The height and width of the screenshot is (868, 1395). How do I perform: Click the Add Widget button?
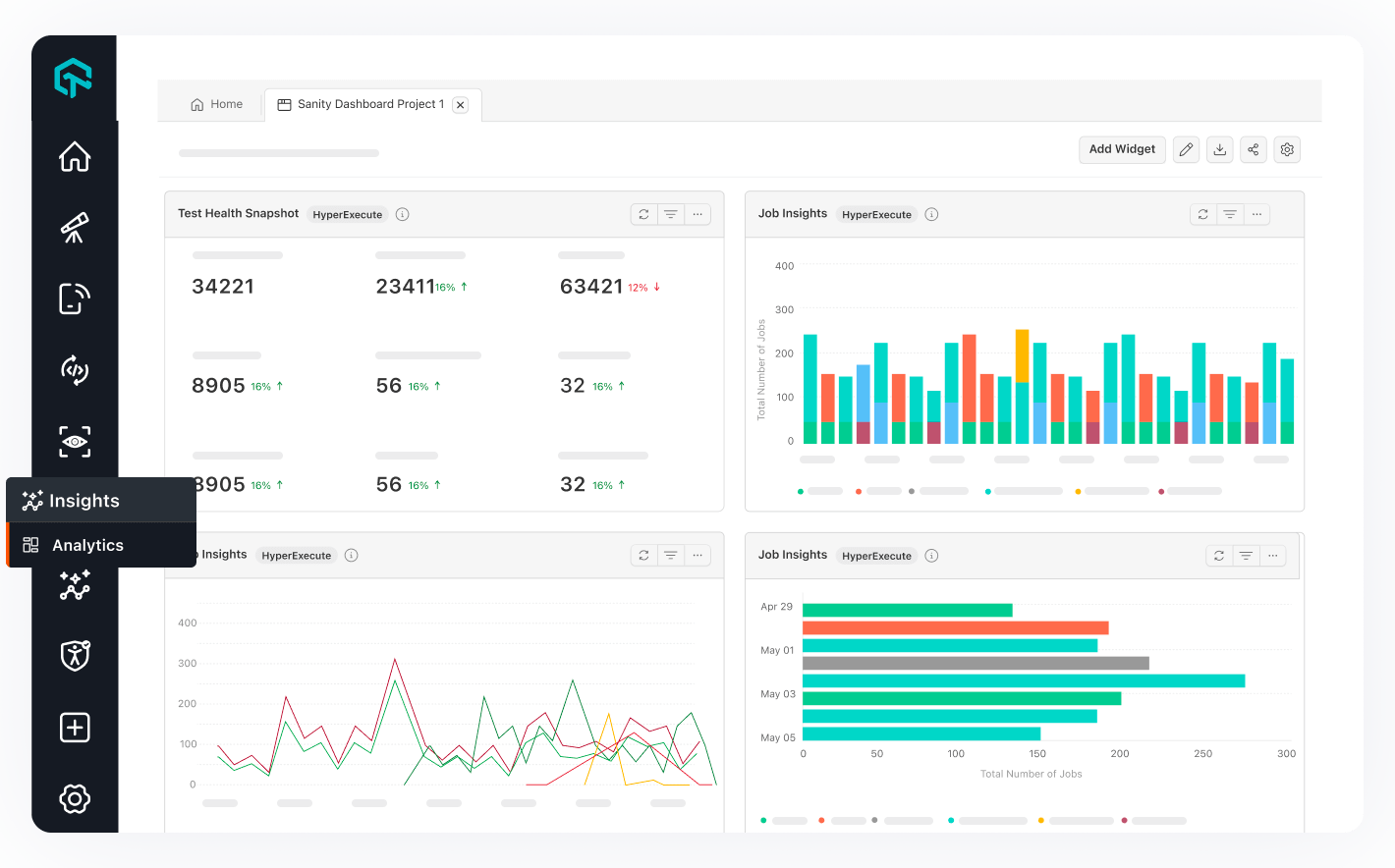[1122, 149]
